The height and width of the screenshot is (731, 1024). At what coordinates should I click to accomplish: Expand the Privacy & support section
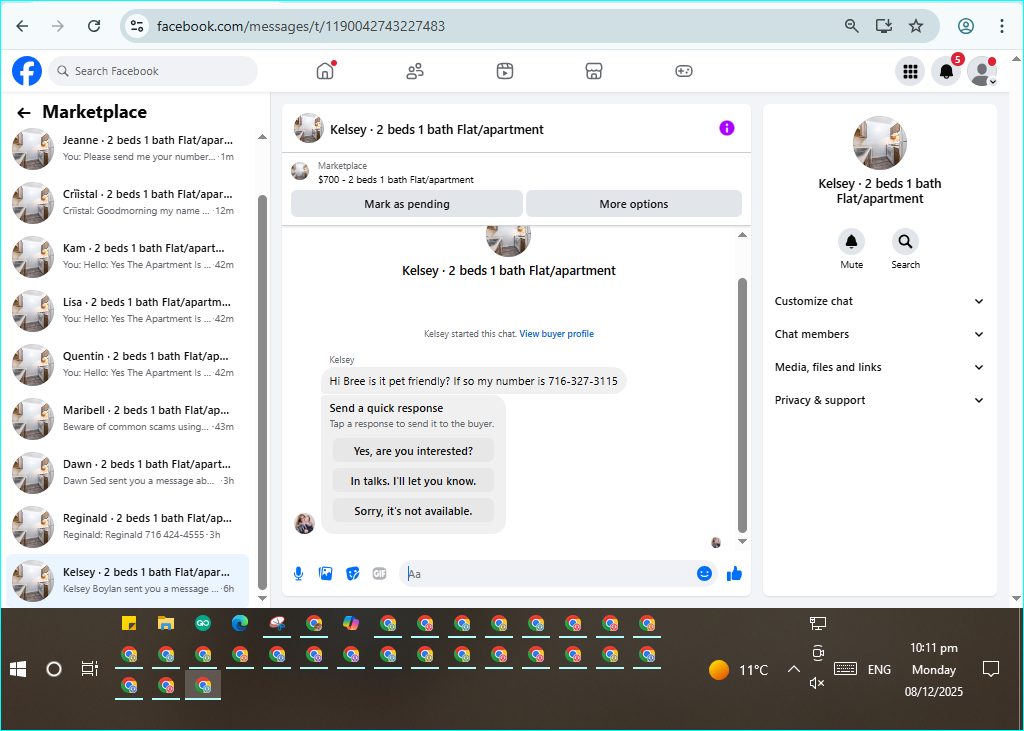(x=879, y=400)
